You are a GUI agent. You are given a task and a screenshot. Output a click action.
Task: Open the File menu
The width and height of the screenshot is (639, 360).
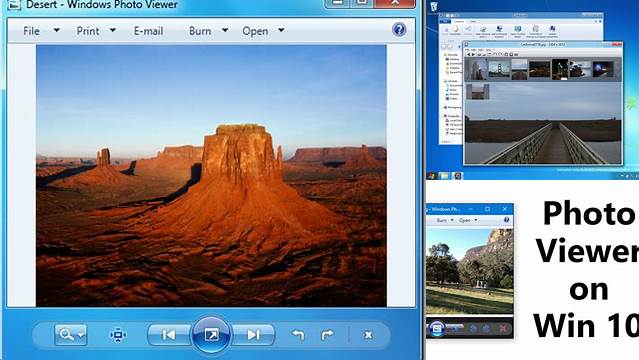[x=31, y=31]
